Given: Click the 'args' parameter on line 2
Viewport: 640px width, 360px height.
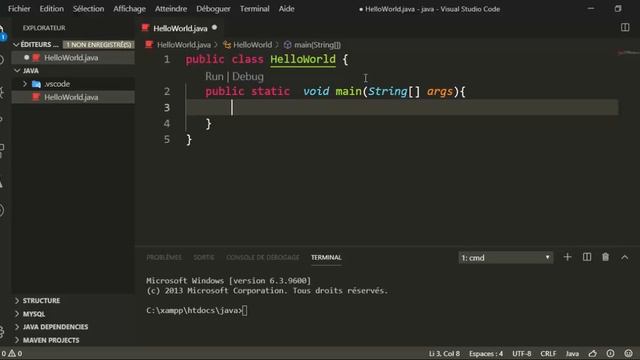Looking at the screenshot, I should point(440,91).
